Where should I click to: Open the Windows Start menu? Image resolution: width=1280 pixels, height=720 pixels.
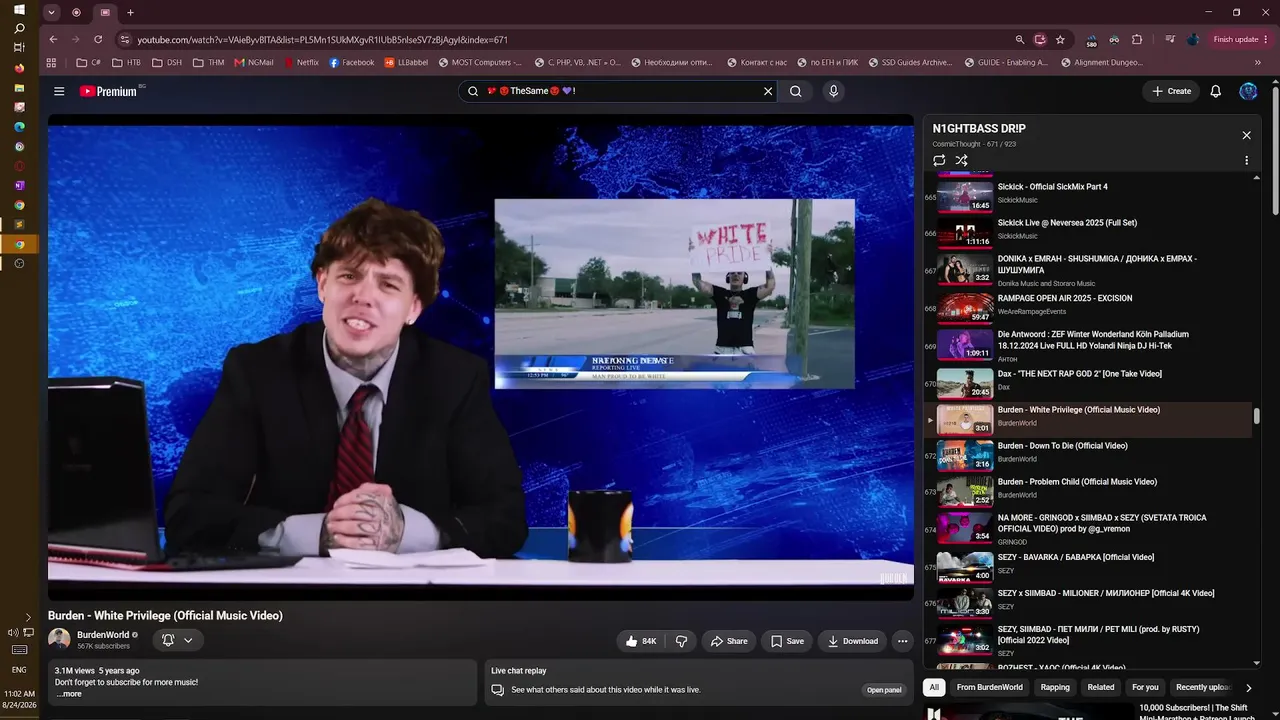click(x=19, y=10)
